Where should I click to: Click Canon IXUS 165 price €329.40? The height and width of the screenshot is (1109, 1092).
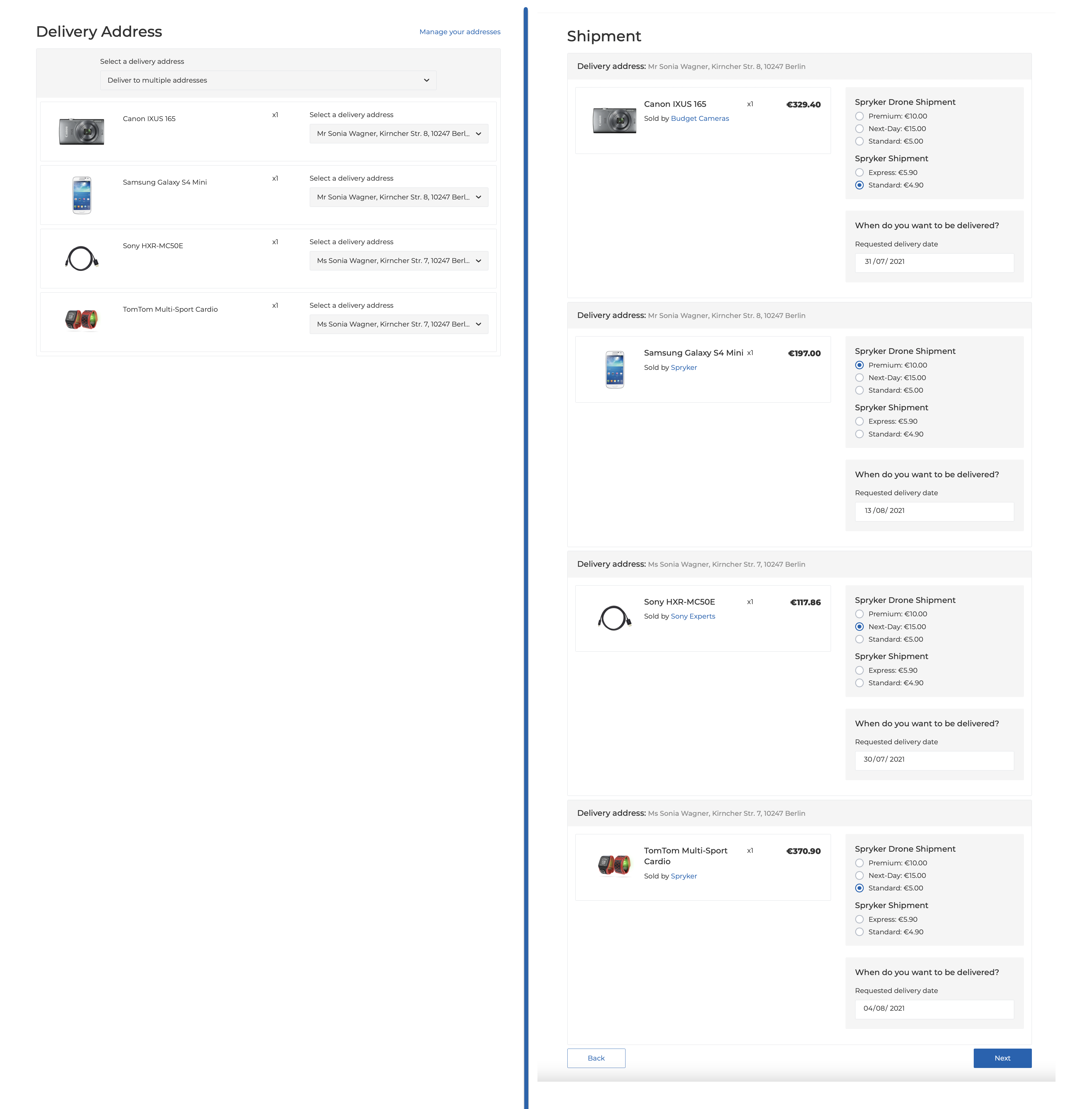pyautogui.click(x=803, y=104)
